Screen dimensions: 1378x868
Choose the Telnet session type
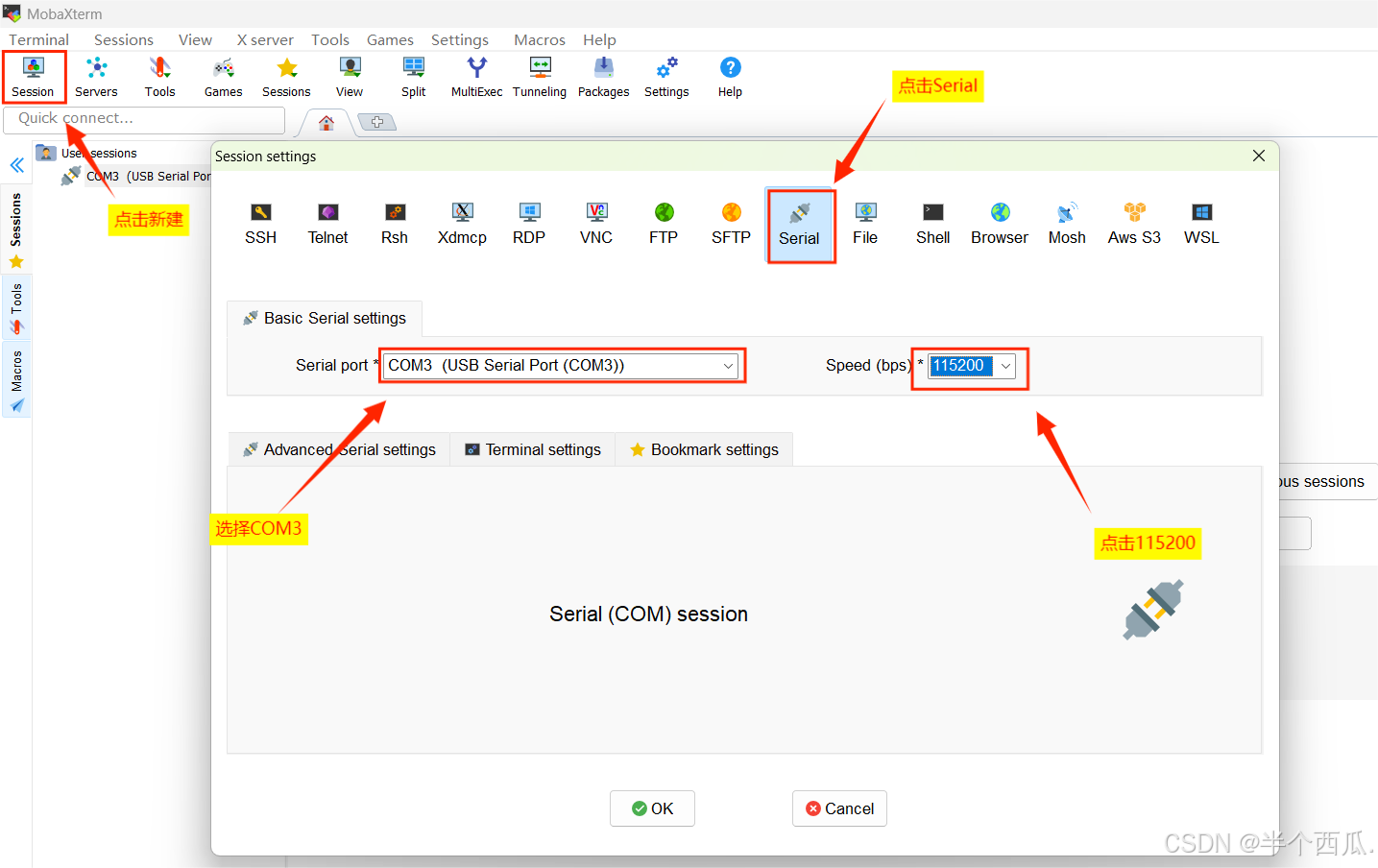coord(327,224)
